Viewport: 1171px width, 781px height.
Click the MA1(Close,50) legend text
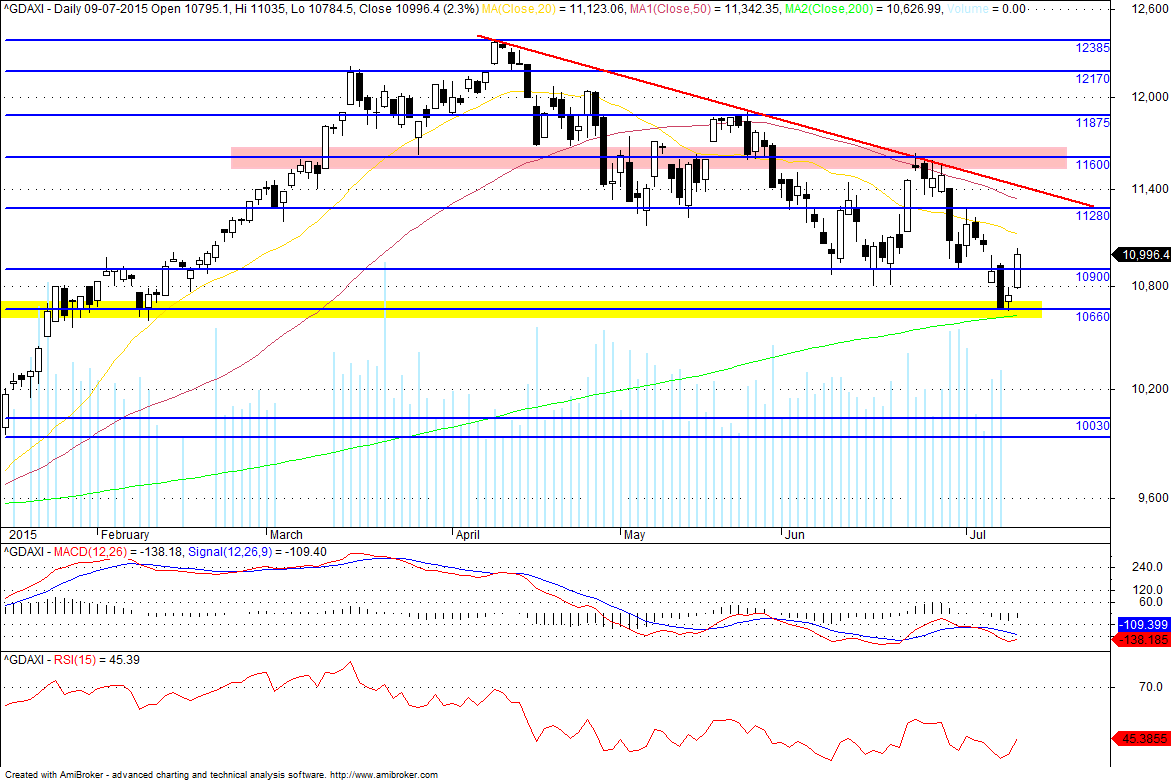click(668, 9)
